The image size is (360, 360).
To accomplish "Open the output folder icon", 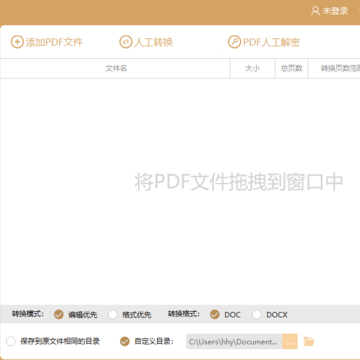I will coord(309,341).
